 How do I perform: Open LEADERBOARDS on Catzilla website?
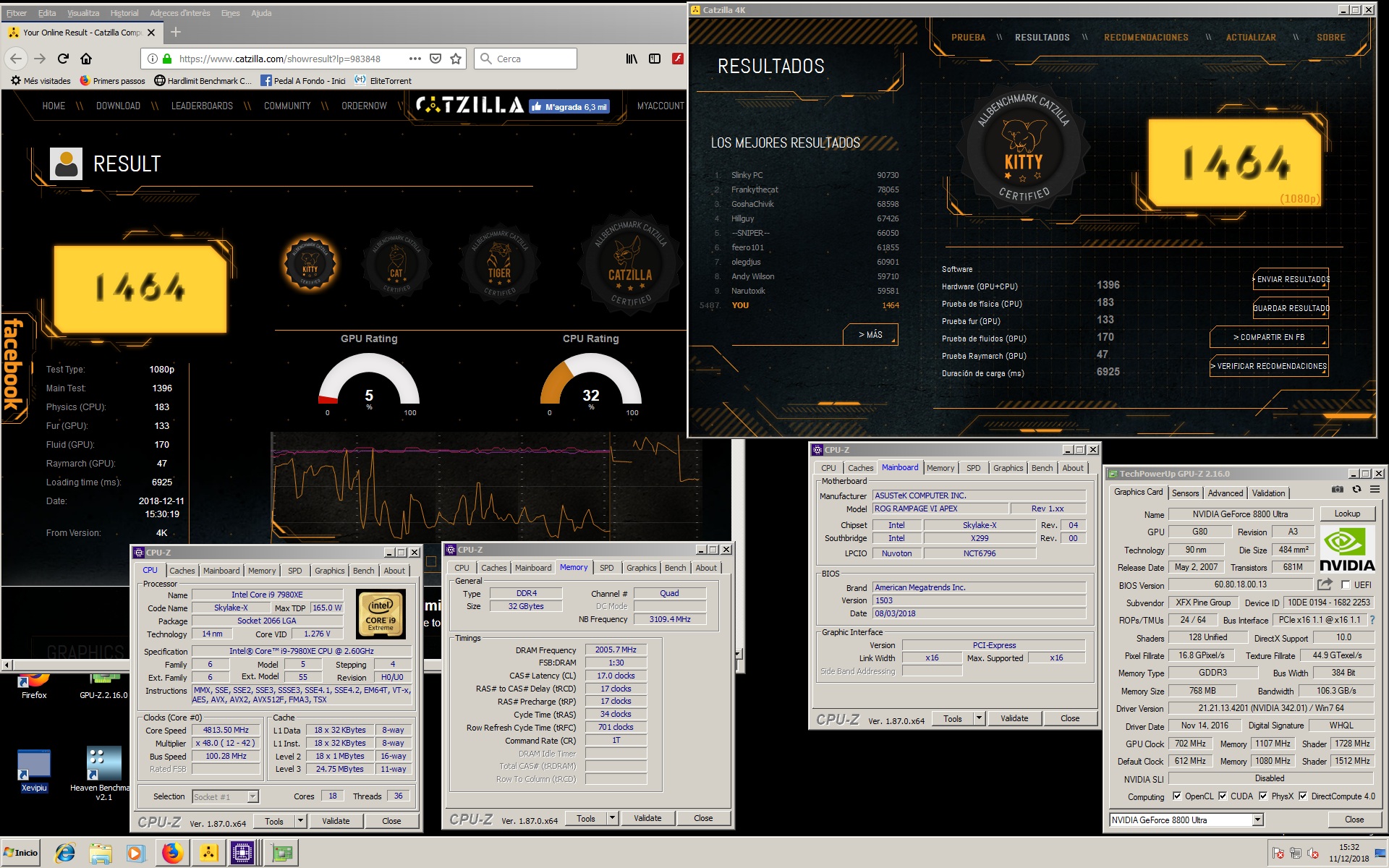(202, 106)
